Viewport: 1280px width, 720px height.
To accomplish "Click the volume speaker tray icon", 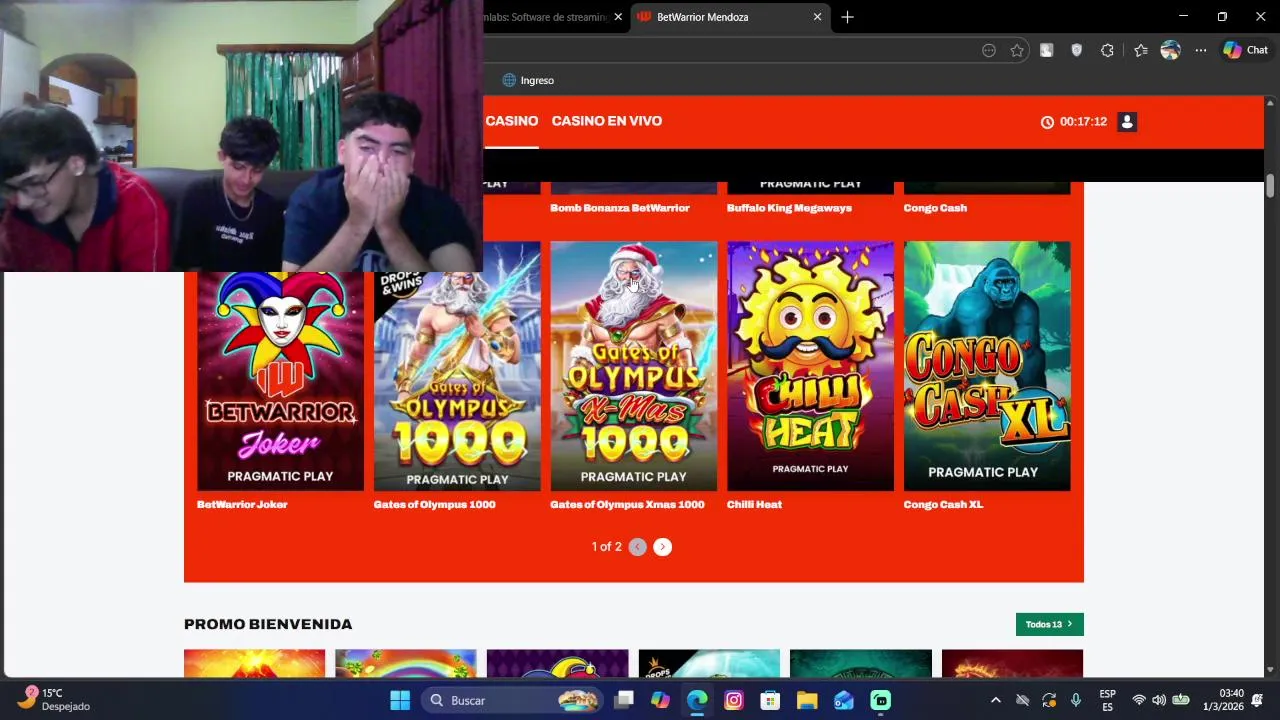I will 1159,701.
